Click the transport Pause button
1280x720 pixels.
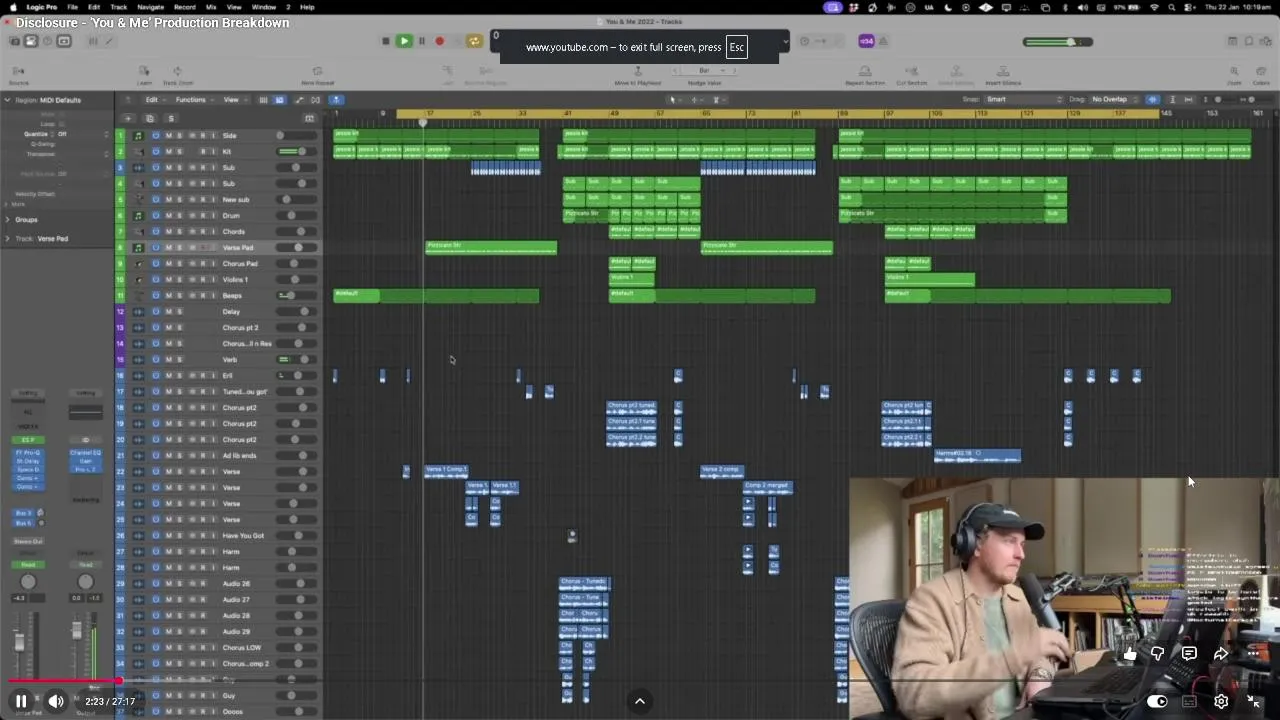(421, 41)
